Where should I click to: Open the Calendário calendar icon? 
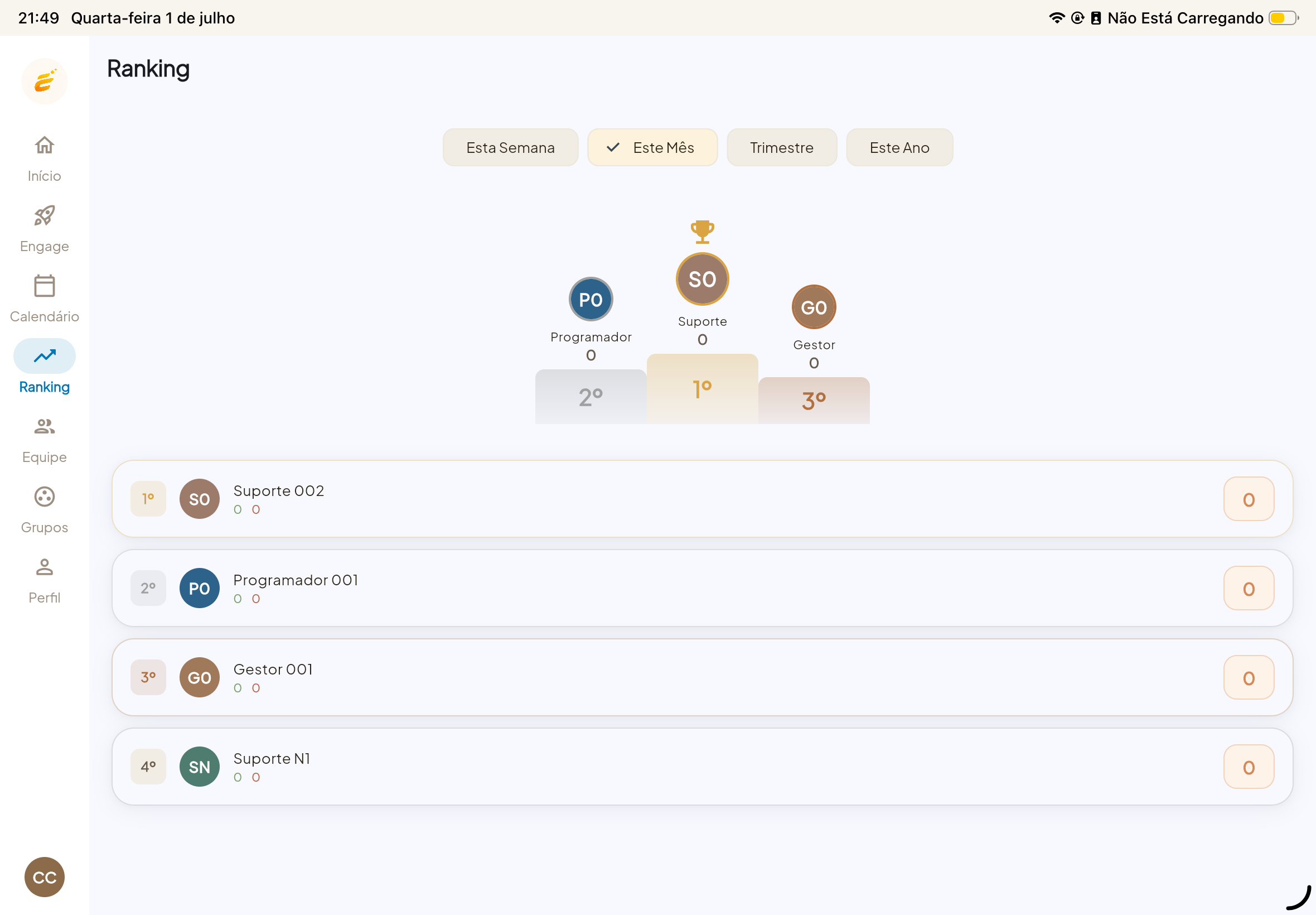click(44, 286)
